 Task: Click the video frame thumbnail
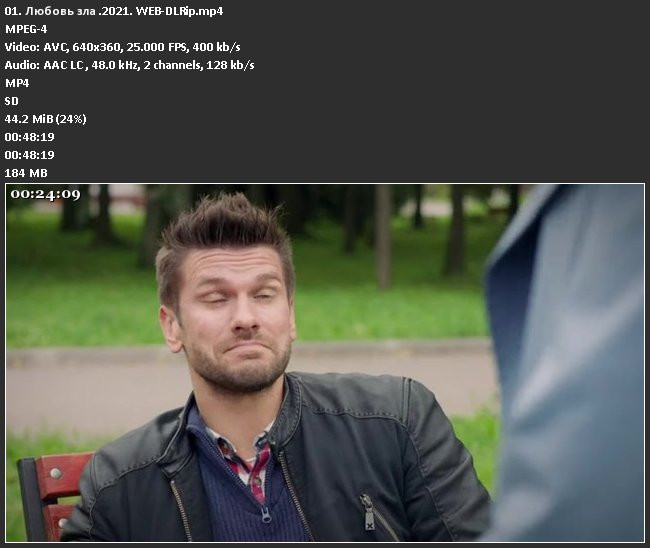click(325, 362)
